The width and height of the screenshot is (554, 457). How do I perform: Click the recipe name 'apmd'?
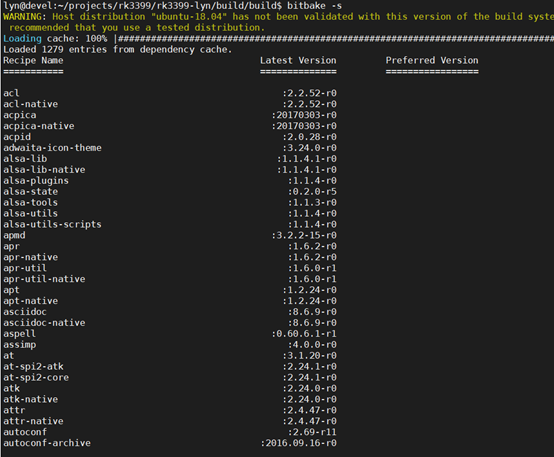click(x=14, y=236)
